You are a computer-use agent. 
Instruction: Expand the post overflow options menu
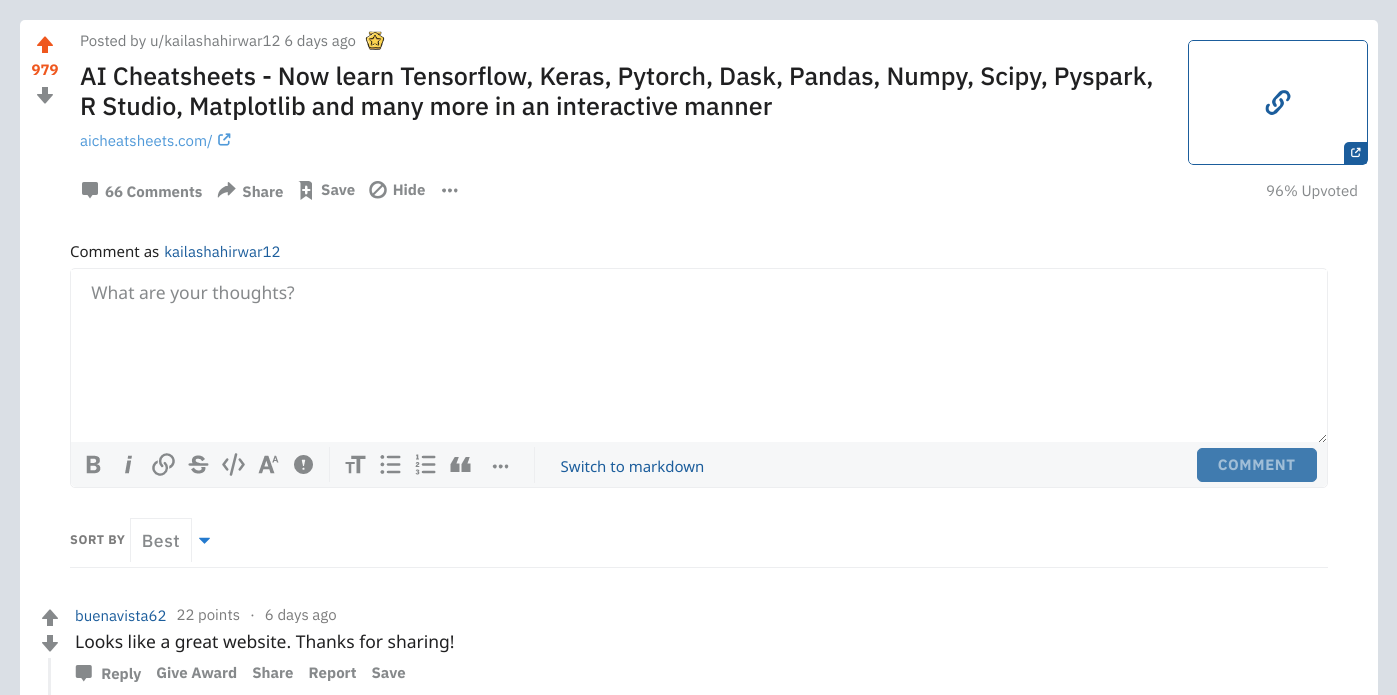tap(449, 190)
